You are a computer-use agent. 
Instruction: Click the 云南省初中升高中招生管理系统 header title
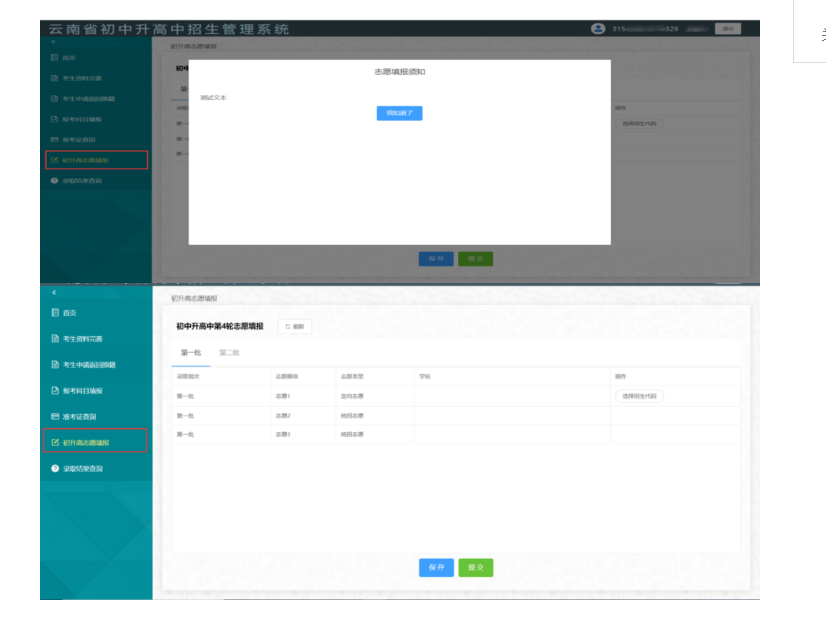pyautogui.click(x=169, y=29)
